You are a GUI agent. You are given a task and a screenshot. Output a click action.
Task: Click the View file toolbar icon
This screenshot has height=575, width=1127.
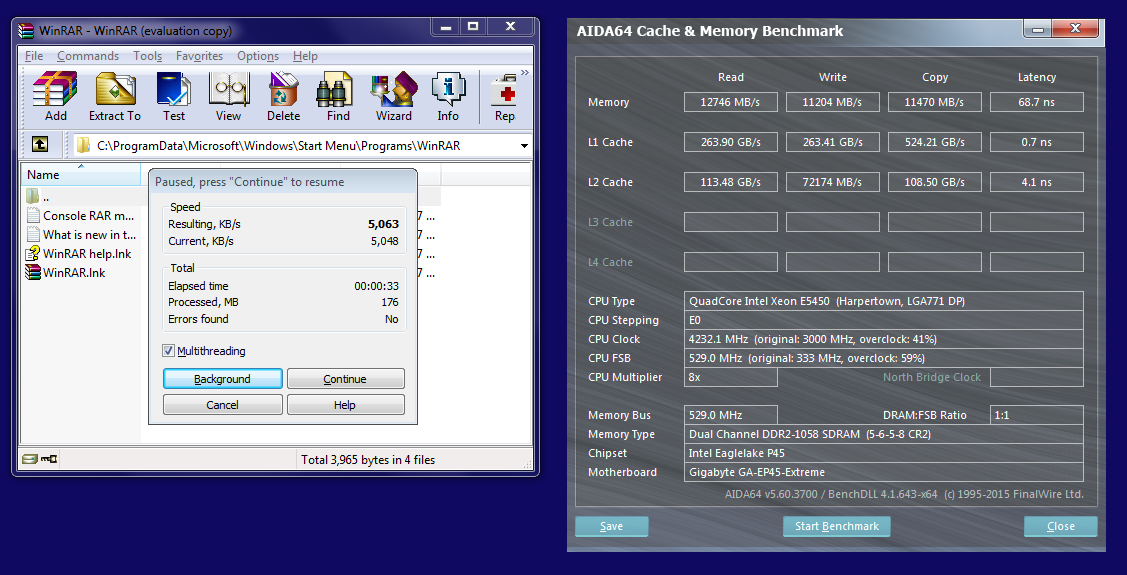229,96
